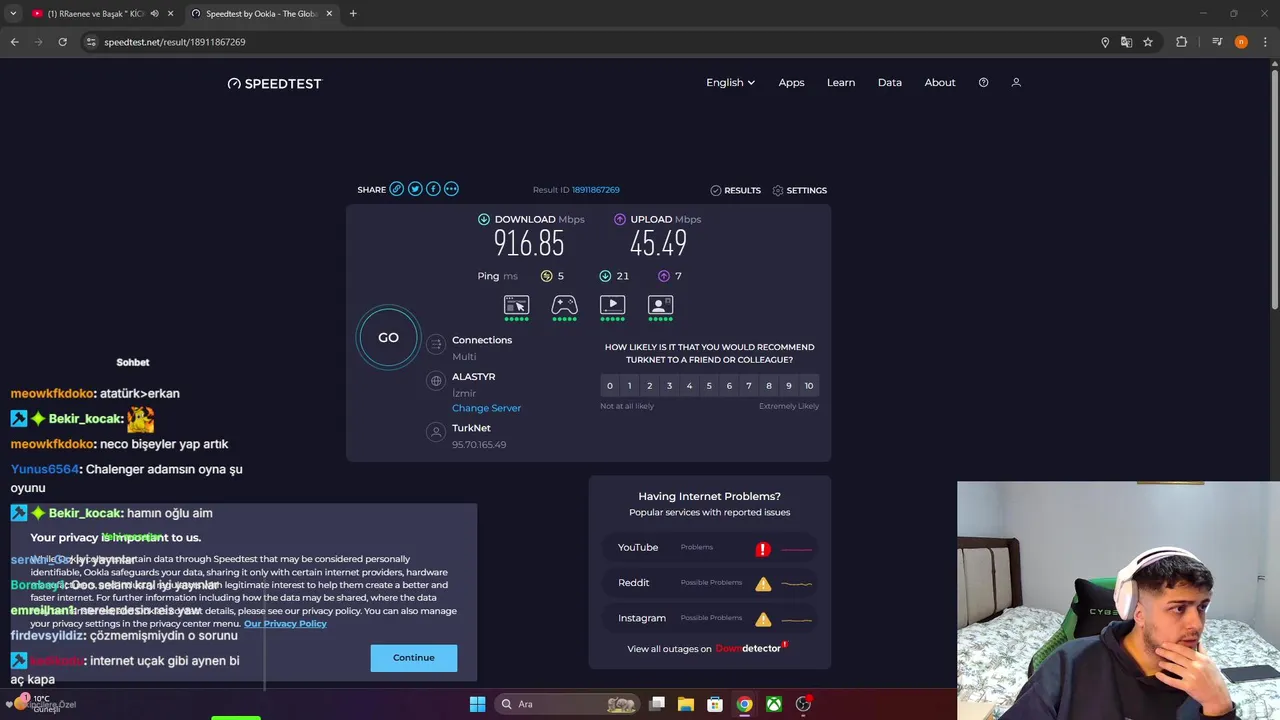Click the download arrow icon

pyautogui.click(x=484, y=219)
